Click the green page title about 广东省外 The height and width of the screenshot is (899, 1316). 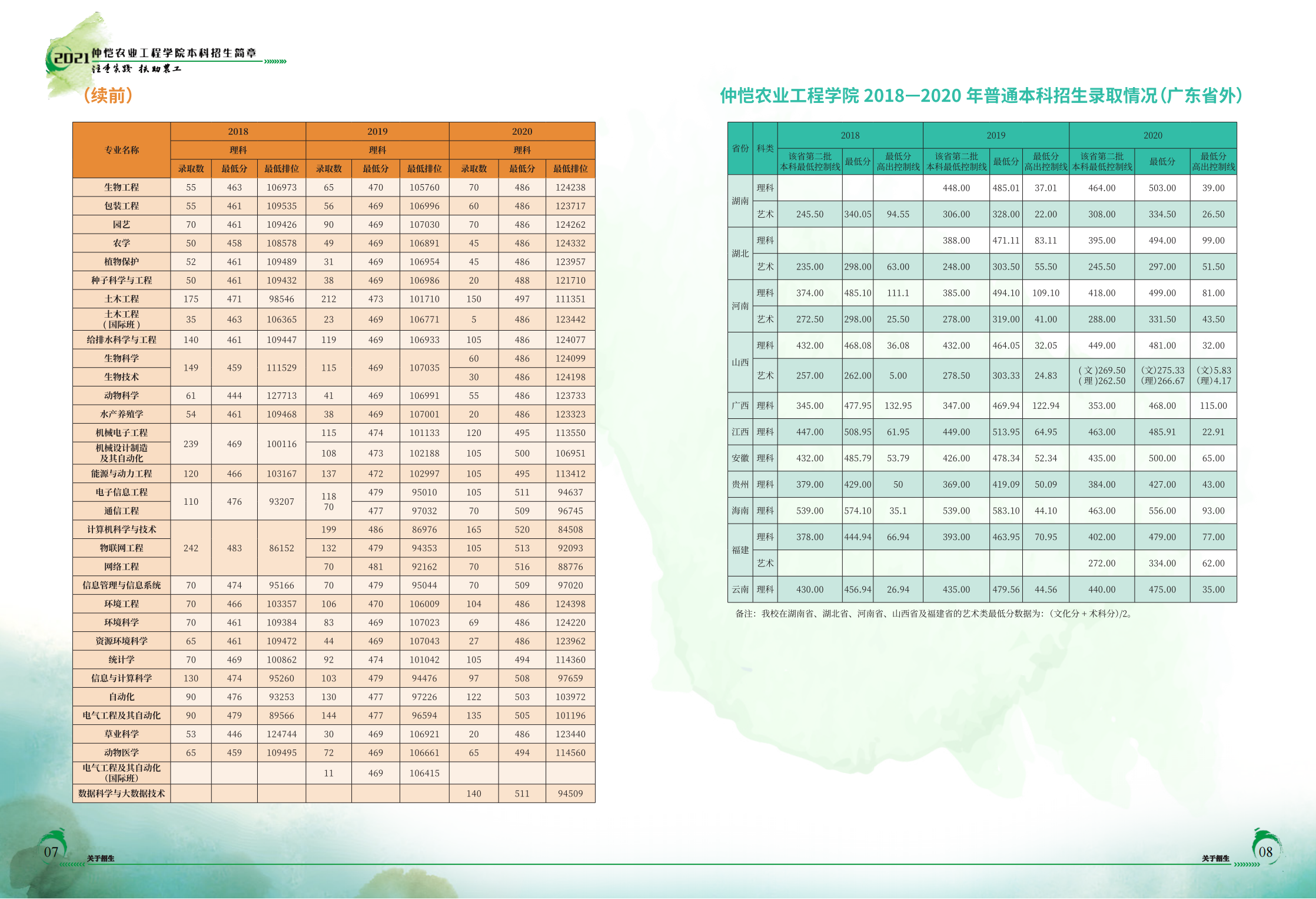tap(981, 95)
